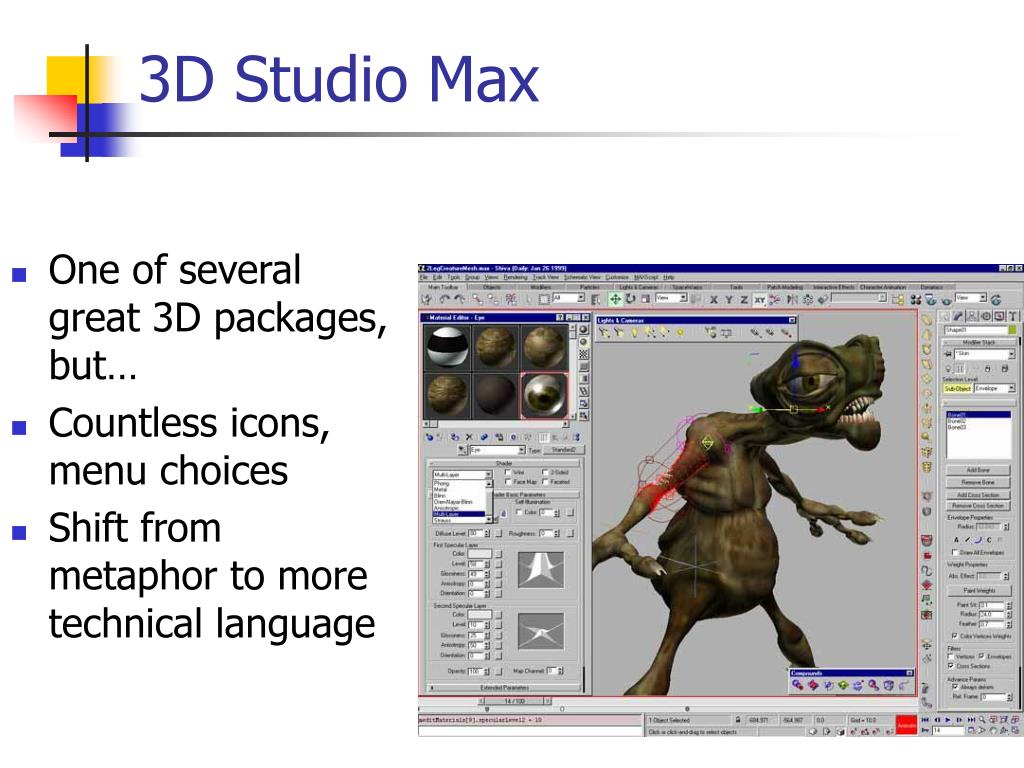Click Delete (X) icon in Material Editor

[x=469, y=437]
